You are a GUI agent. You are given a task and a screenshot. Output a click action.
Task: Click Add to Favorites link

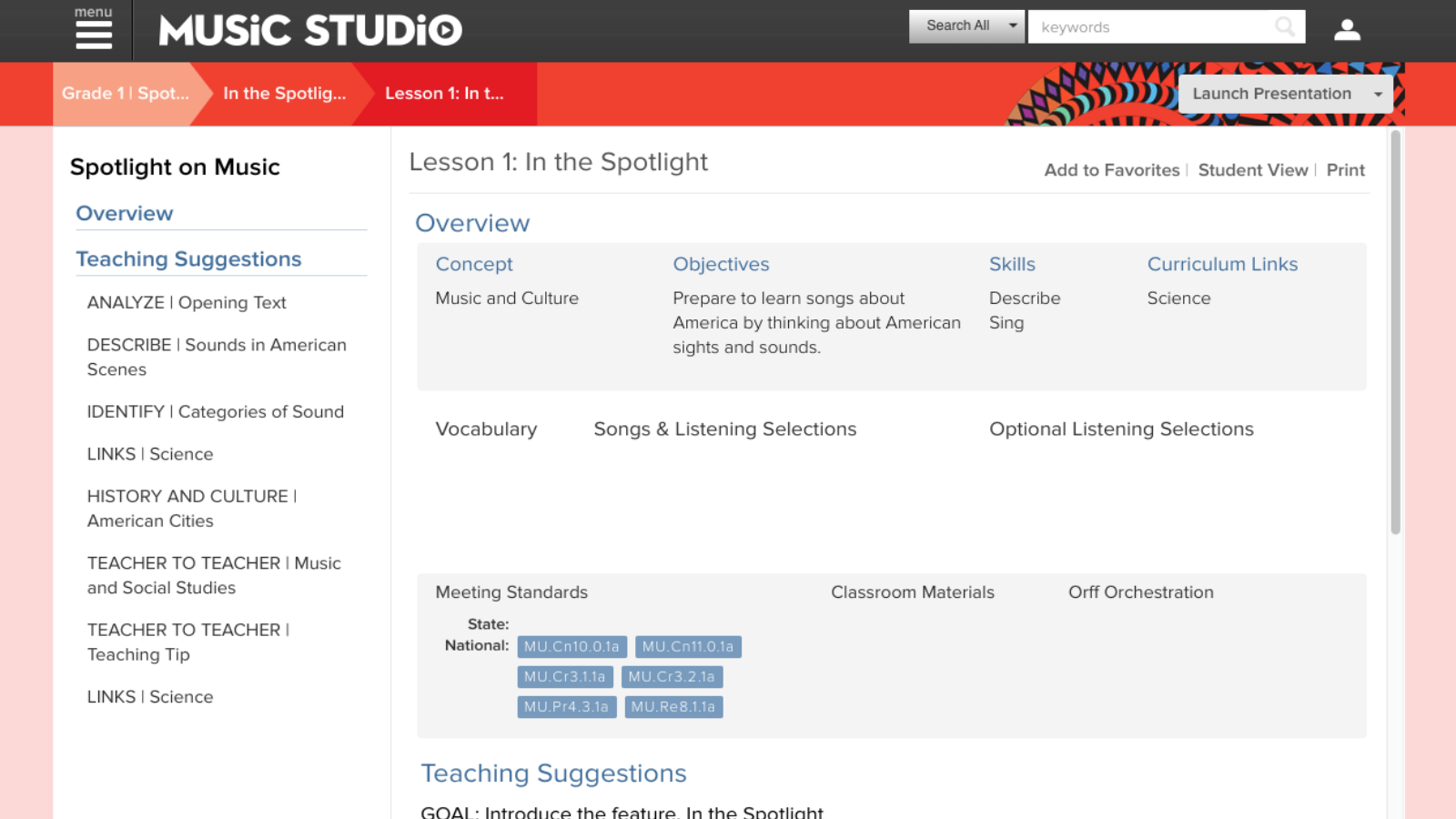(x=1111, y=170)
